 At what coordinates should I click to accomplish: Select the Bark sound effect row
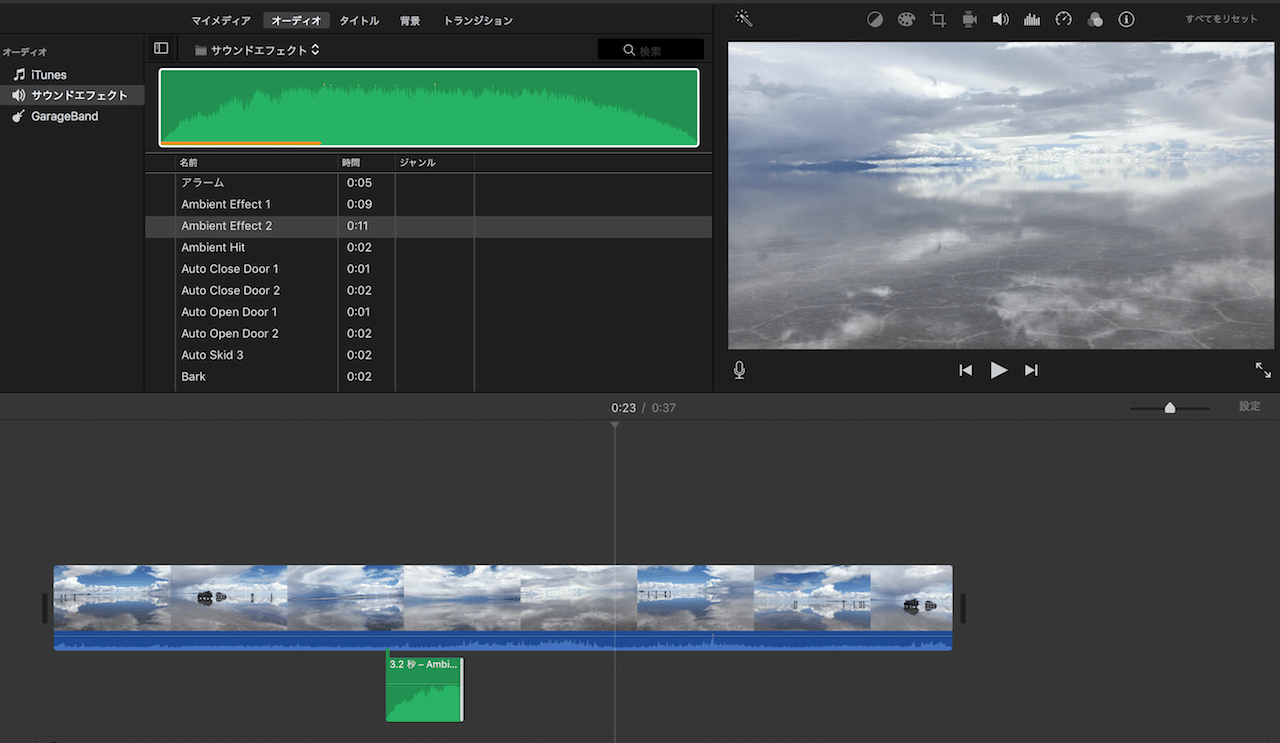(x=429, y=377)
